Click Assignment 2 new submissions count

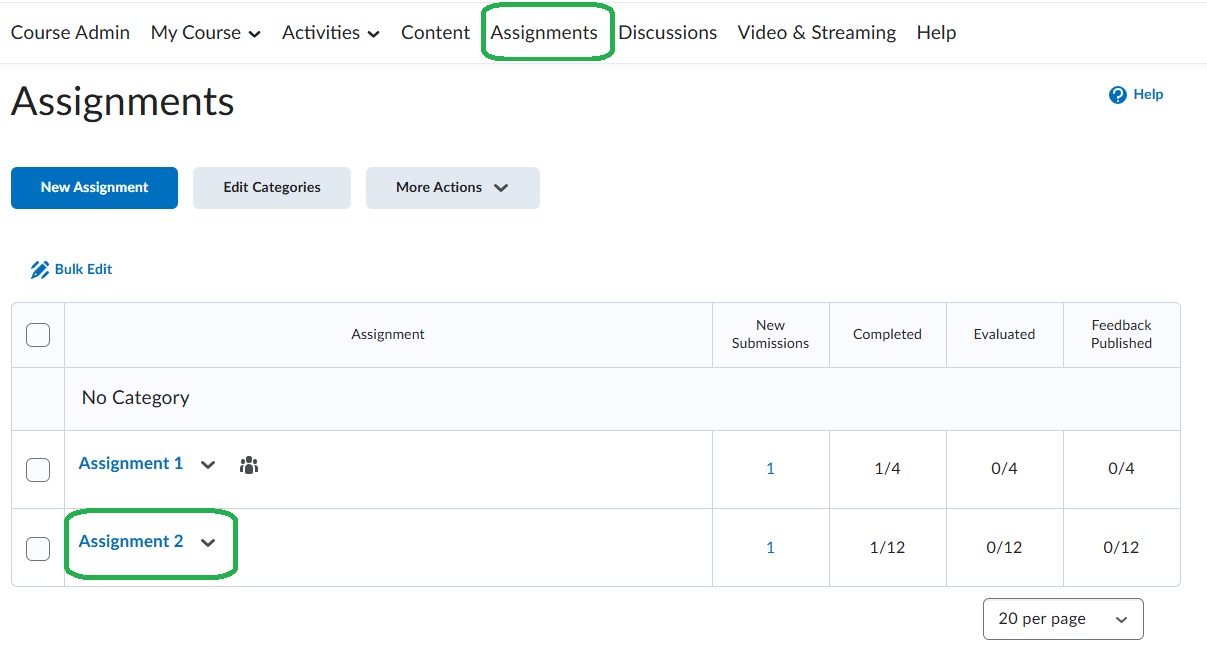(770, 548)
